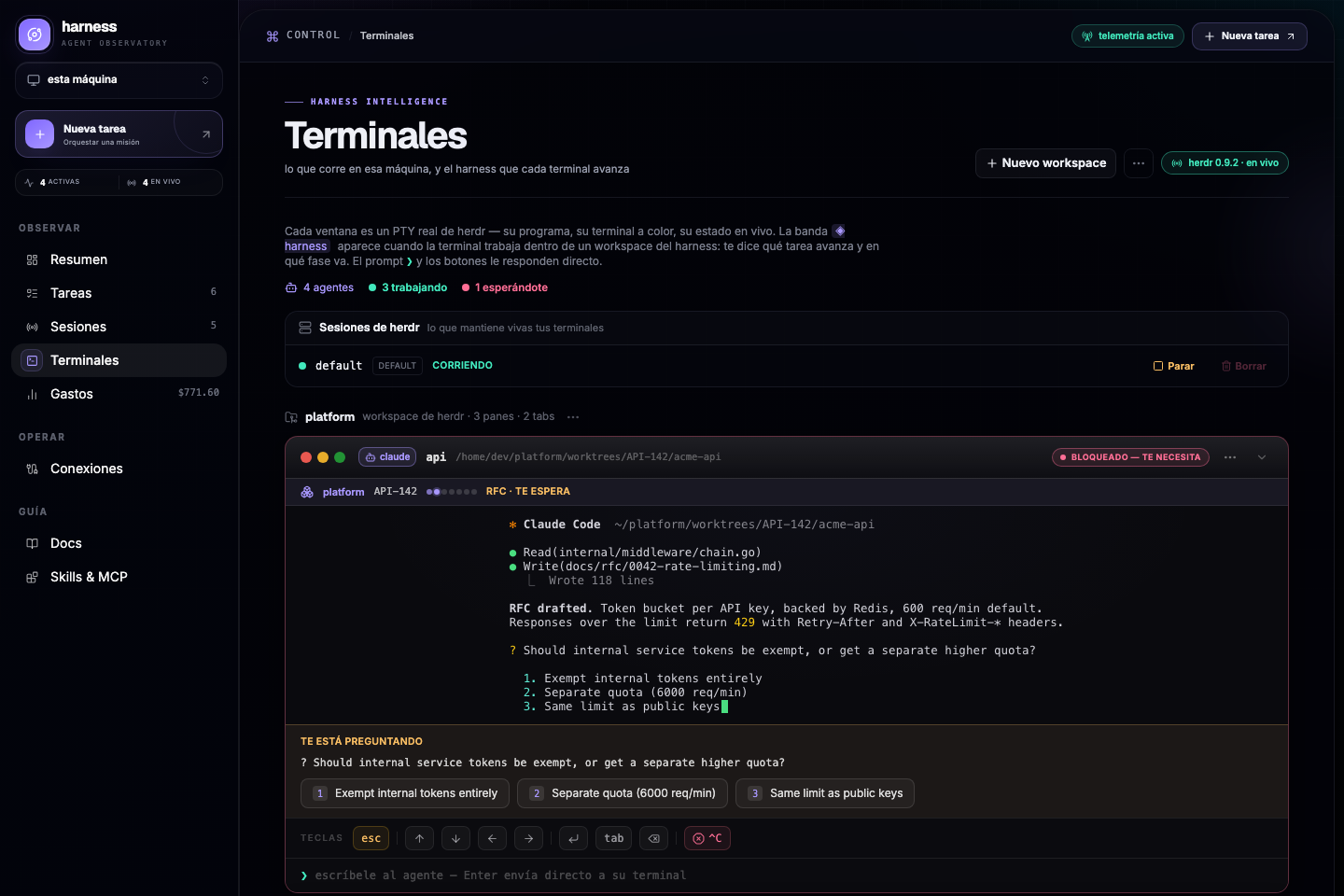Image resolution: width=1344 pixels, height=896 pixels.
Task: Open Sesiones in the sidebar
Action: tap(119, 327)
